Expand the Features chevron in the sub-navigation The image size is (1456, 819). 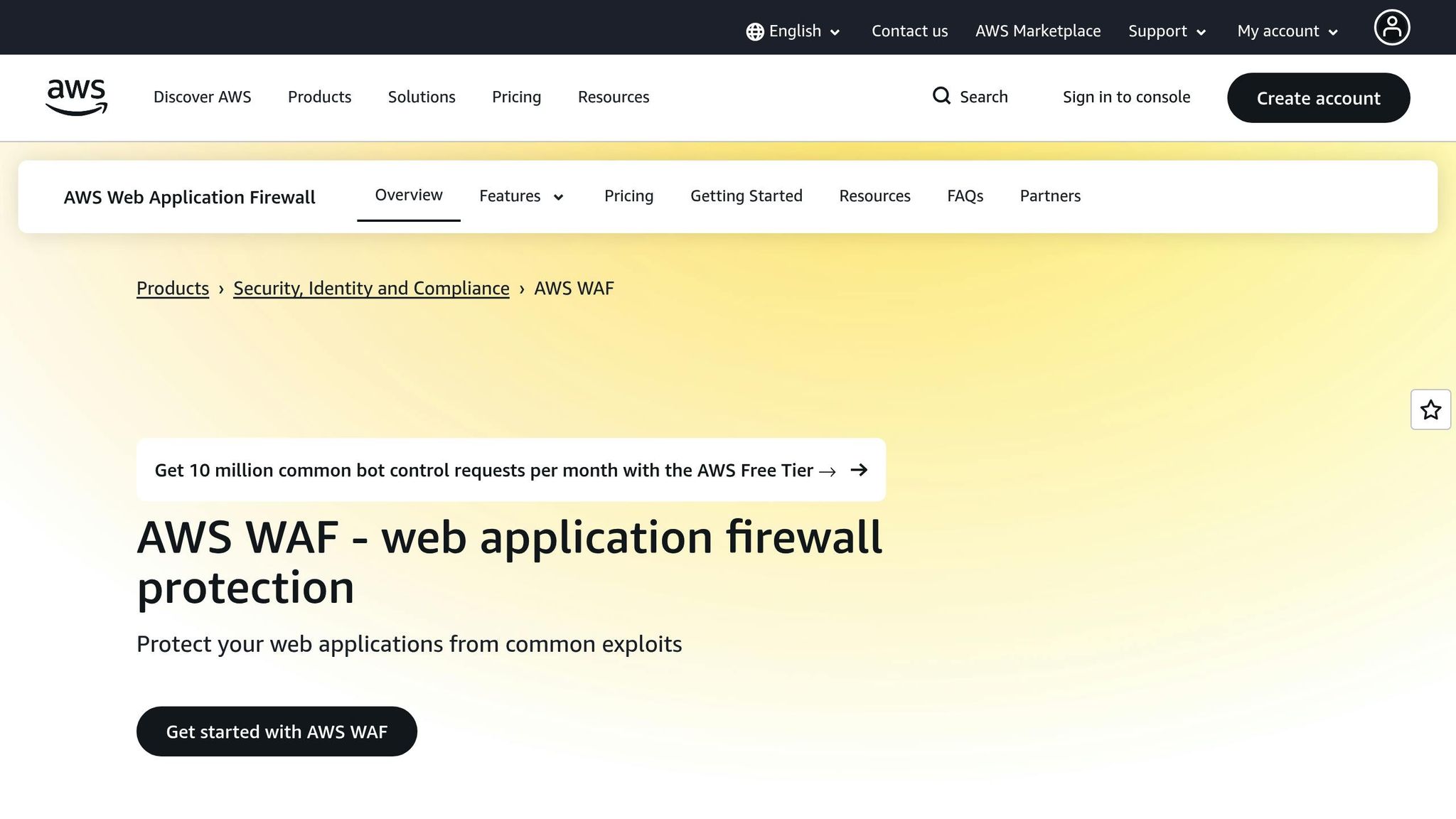pyautogui.click(x=559, y=197)
